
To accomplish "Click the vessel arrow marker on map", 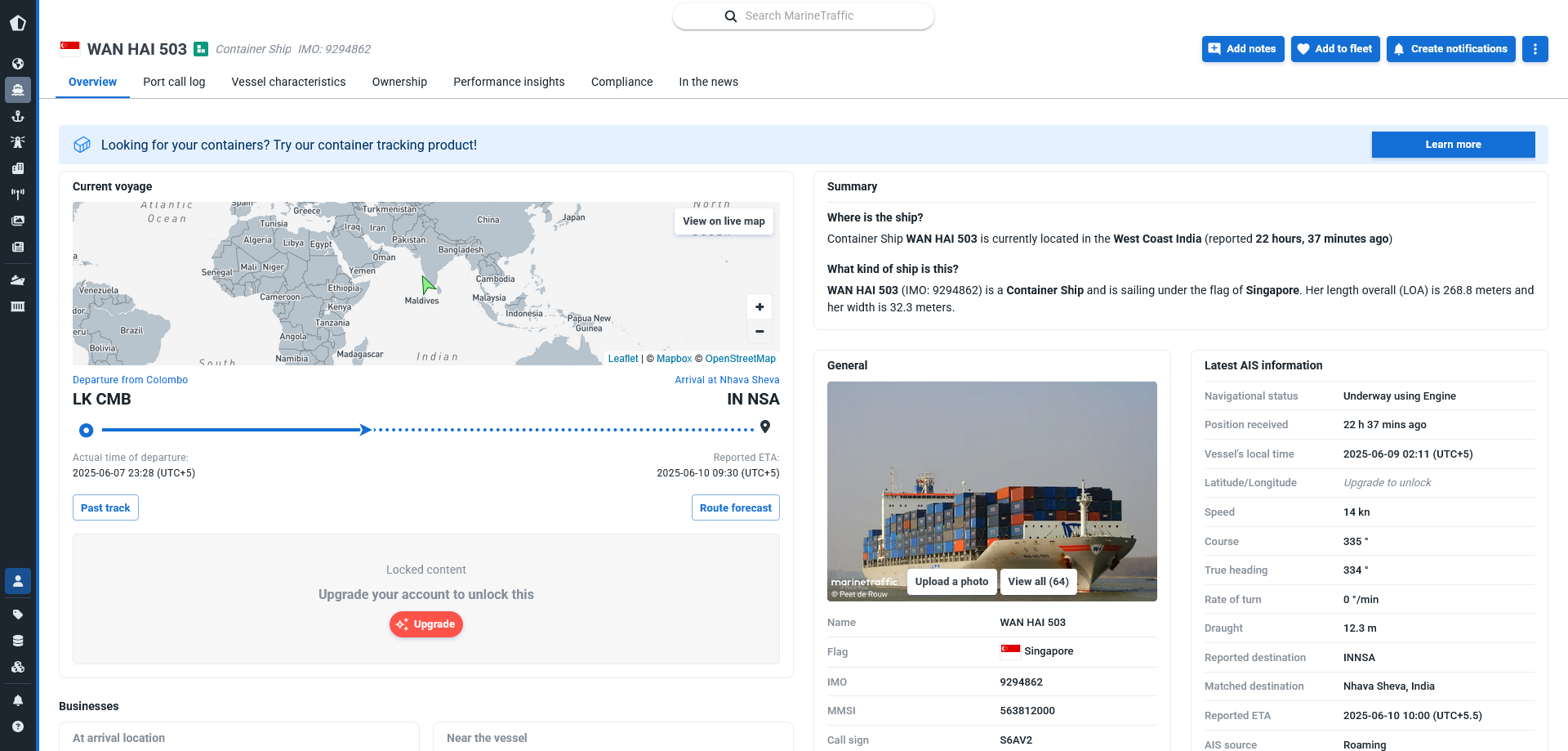I will click(428, 285).
